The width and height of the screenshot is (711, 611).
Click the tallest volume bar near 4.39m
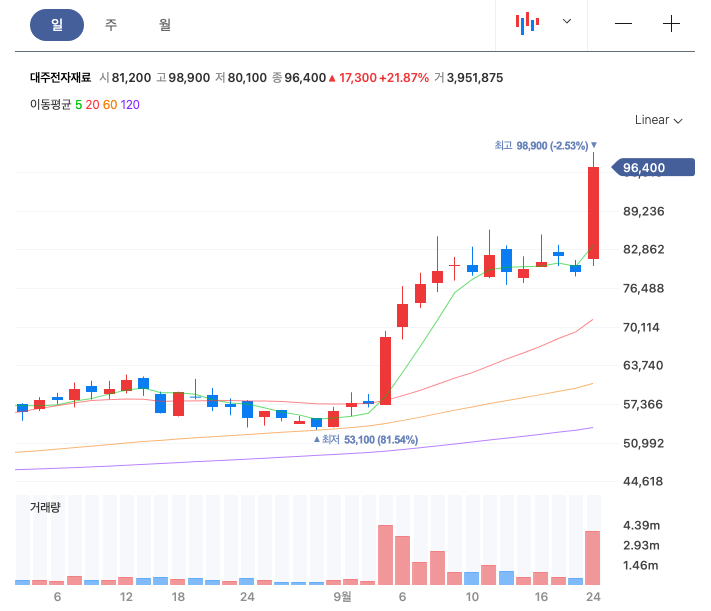pyautogui.click(x=385, y=555)
